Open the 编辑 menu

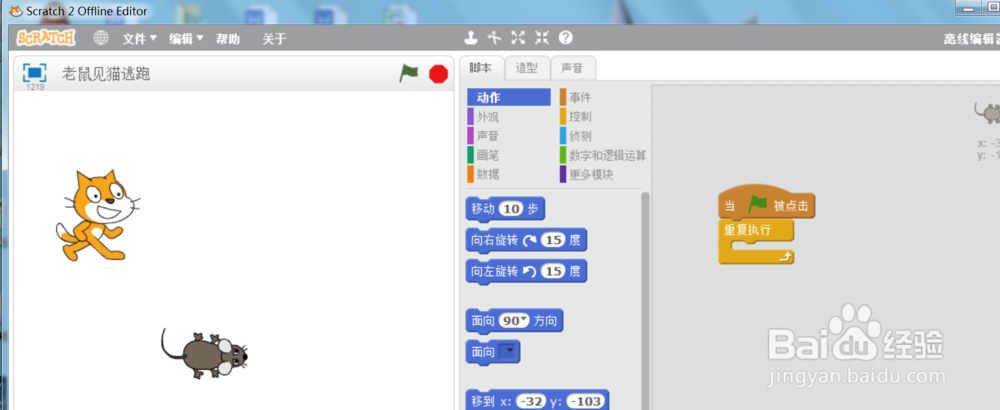click(186, 39)
